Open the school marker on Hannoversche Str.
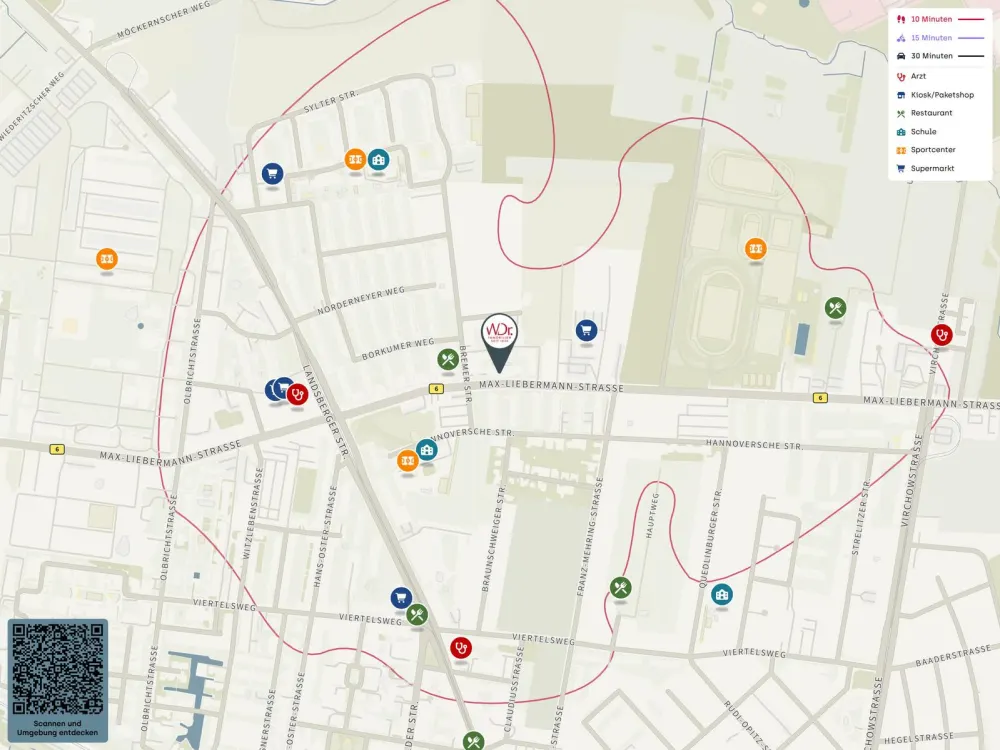 [427, 450]
